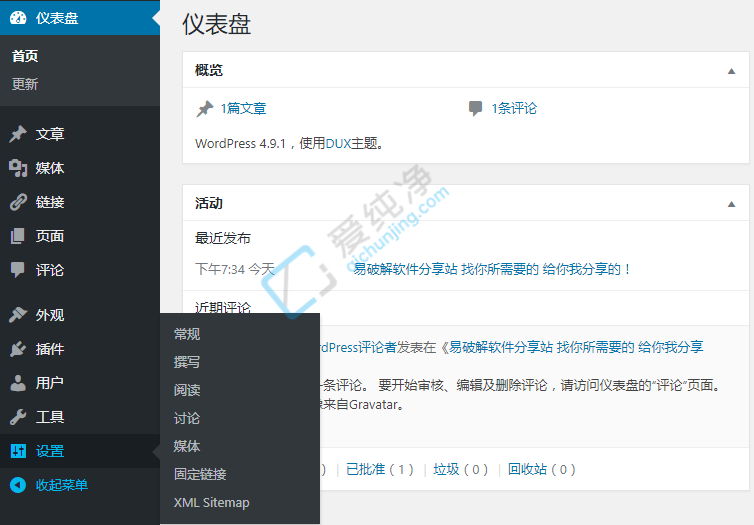Click the paintbrush icon beside 外观

coord(18,315)
